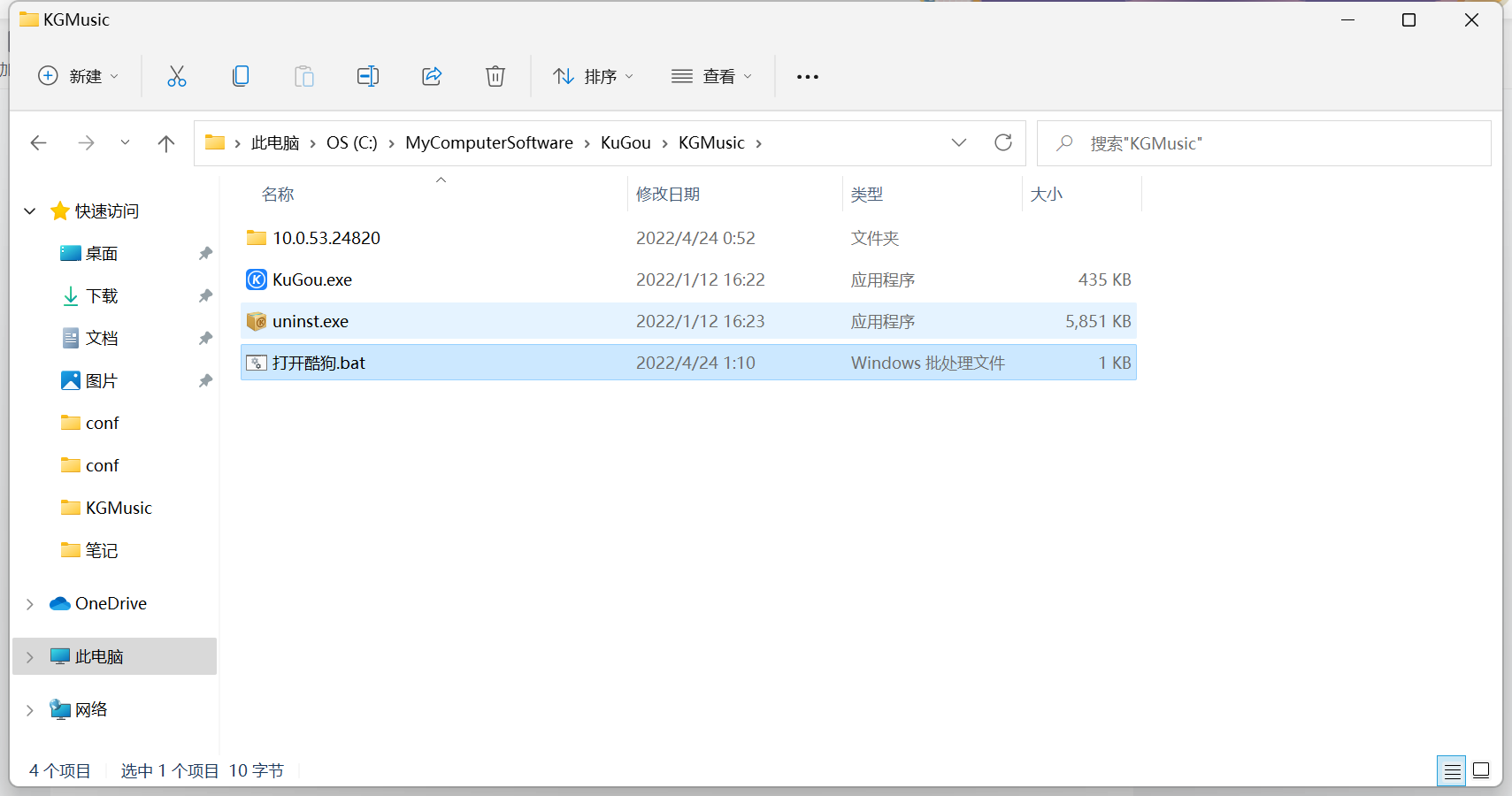Viewport: 1512px width, 796px height.
Task: Click the uninst.exe package icon
Action: click(x=257, y=321)
